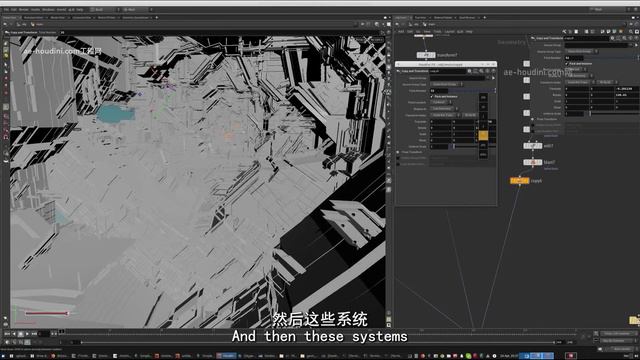
Task: Click the Total Number field in floating window
Action: point(439,90)
